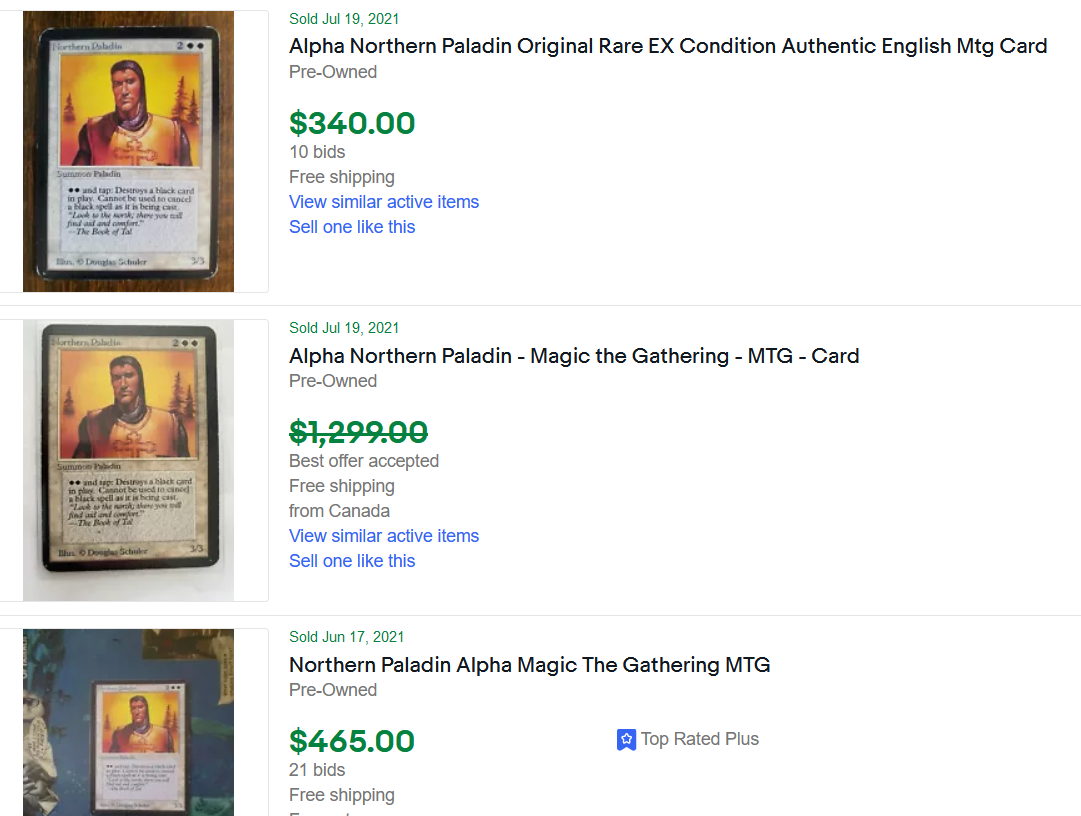This screenshot has height=816, width=1081.
Task: Open the 'Original Rare EX Condition' listing title
Action: click(668, 46)
